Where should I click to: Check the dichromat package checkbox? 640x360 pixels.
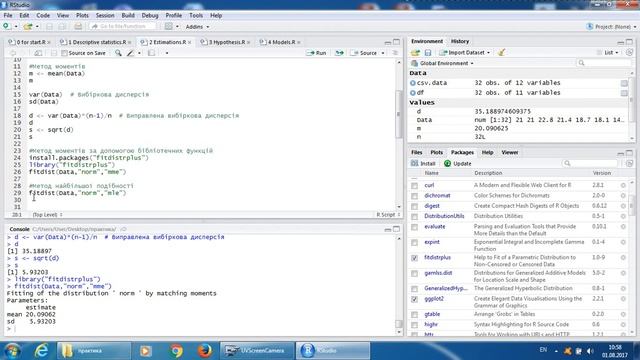pos(415,196)
